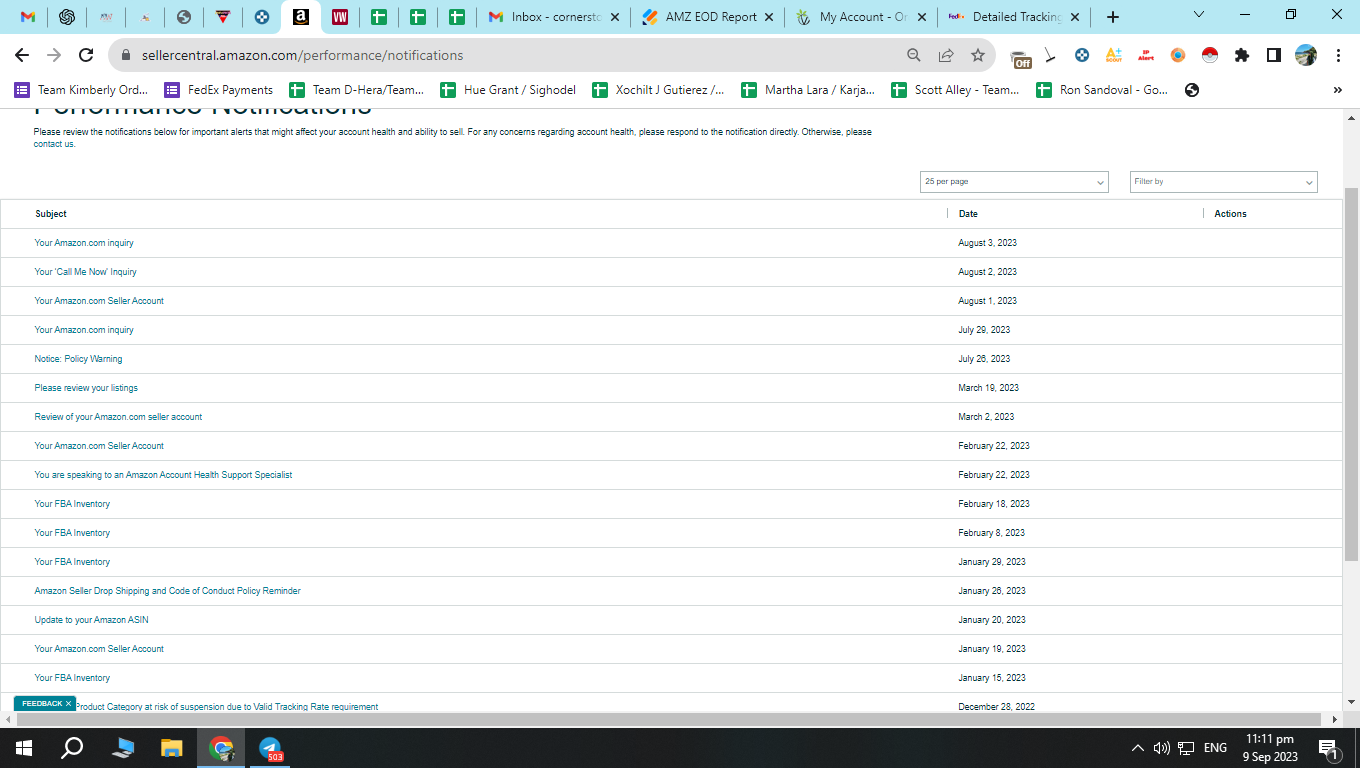Image resolution: width=1360 pixels, height=768 pixels.
Task: Open Update to your Amazon ASIN notification
Action: point(91,620)
